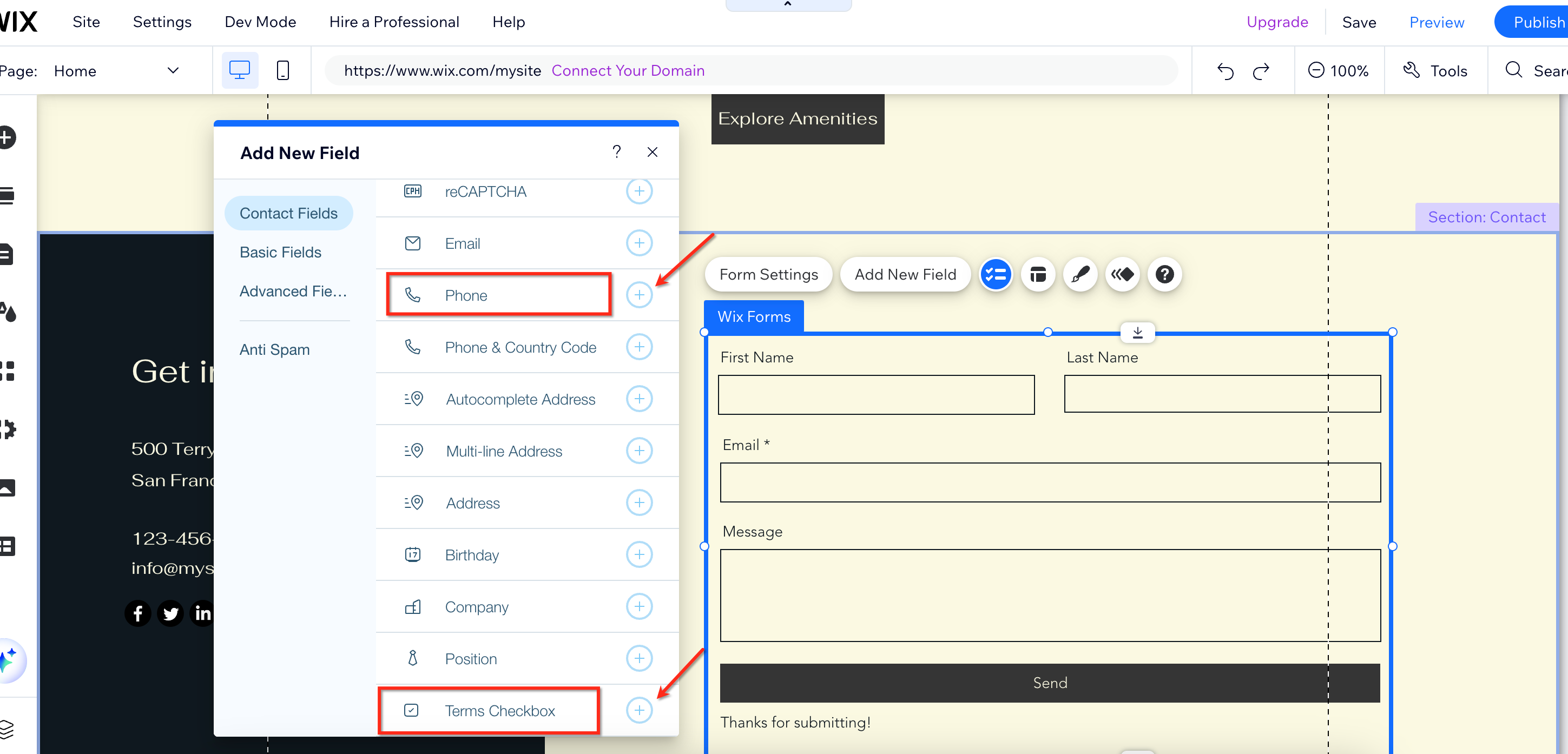The width and height of the screenshot is (1568, 754).
Task: Open the Settings menu
Action: click(x=162, y=22)
